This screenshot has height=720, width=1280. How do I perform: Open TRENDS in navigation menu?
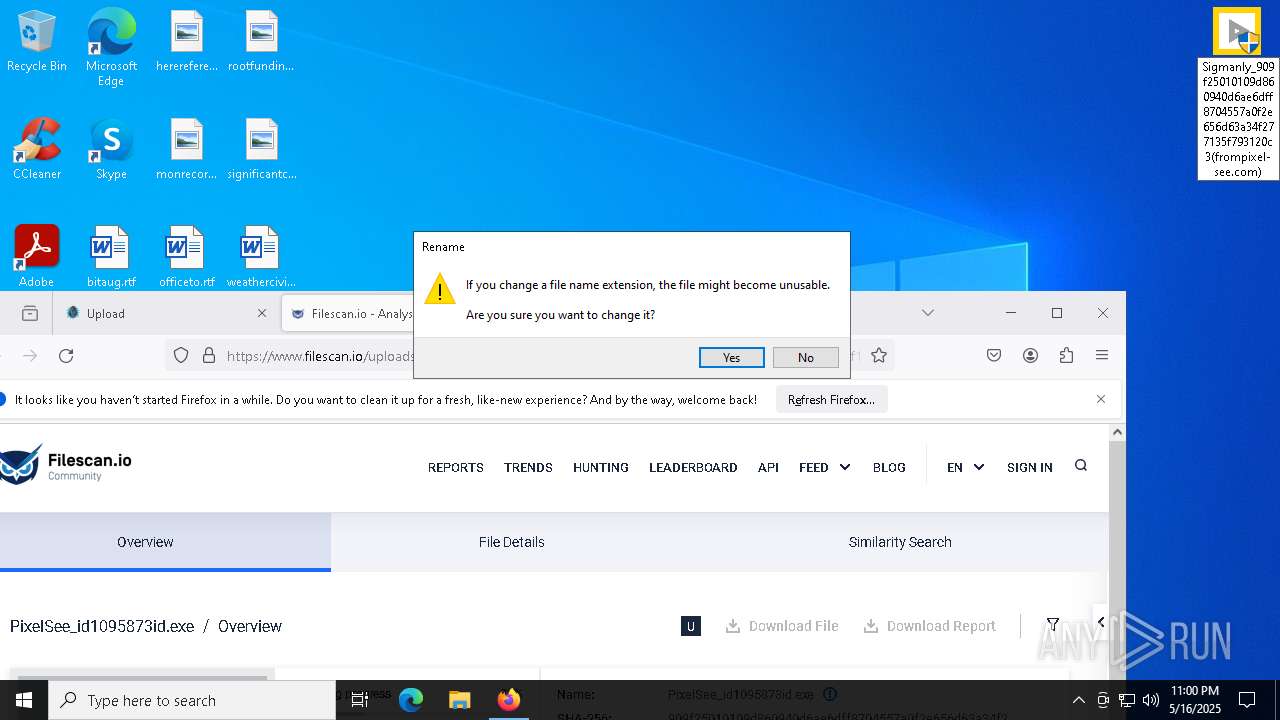tap(528, 467)
